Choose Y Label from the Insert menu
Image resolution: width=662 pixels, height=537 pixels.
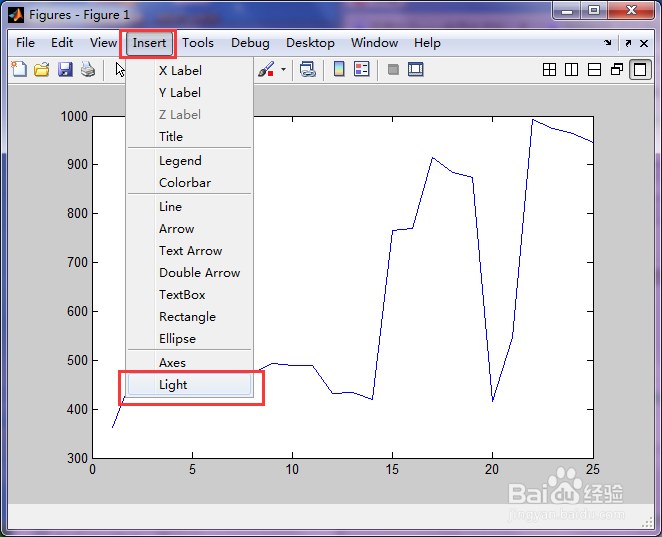tap(190, 92)
